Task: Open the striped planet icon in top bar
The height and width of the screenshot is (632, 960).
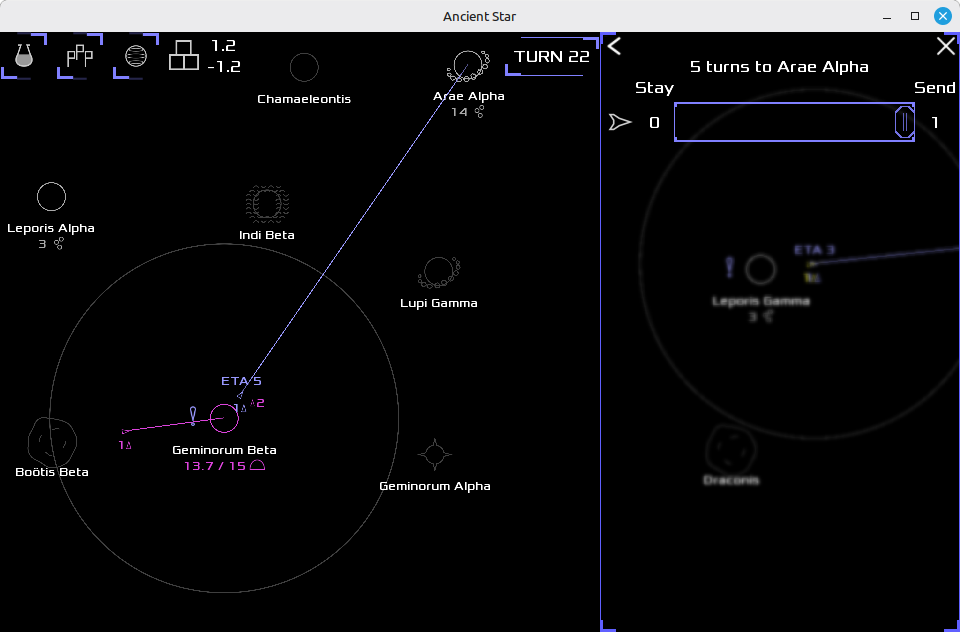Action: point(136,56)
